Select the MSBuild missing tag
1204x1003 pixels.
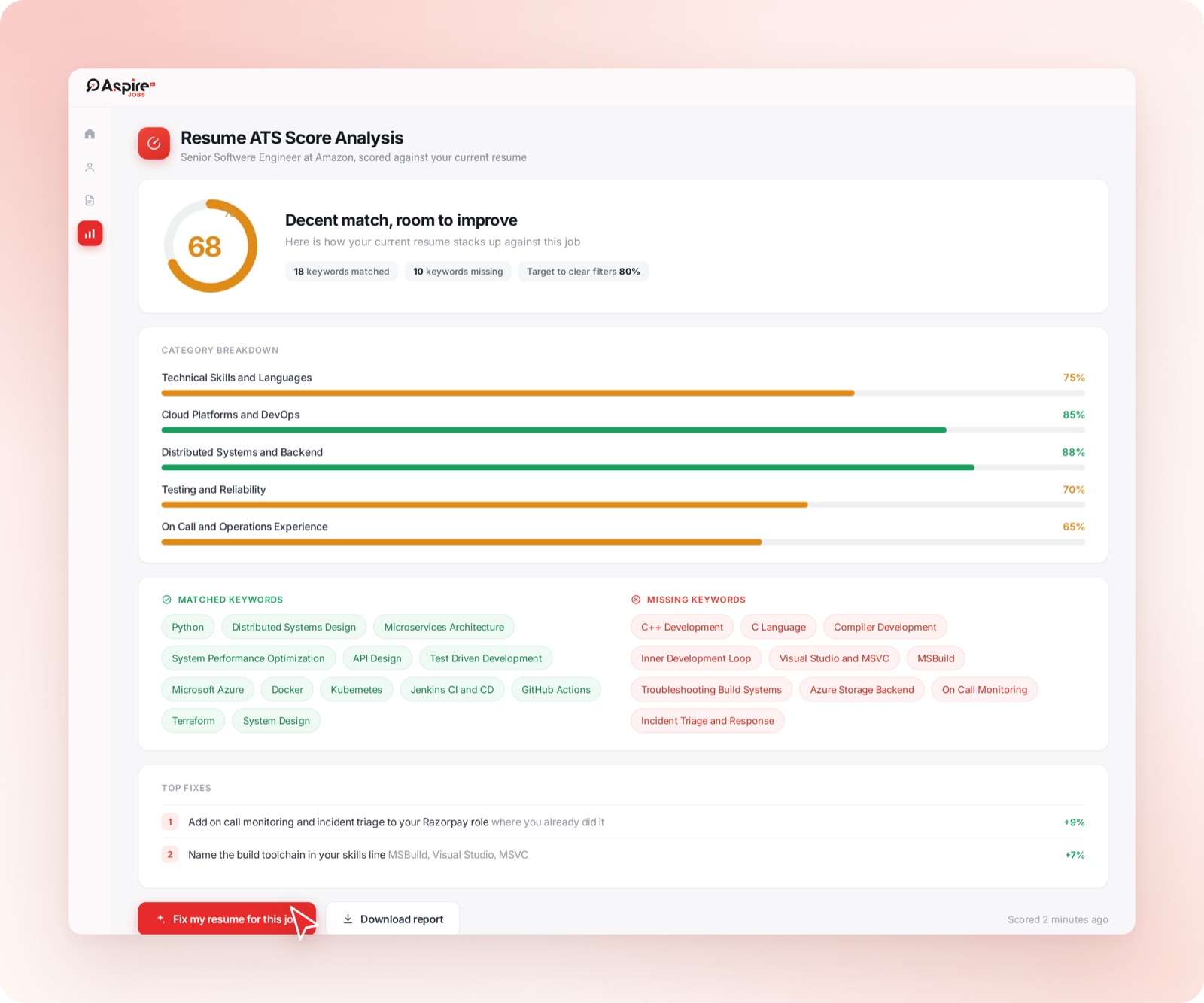click(936, 658)
